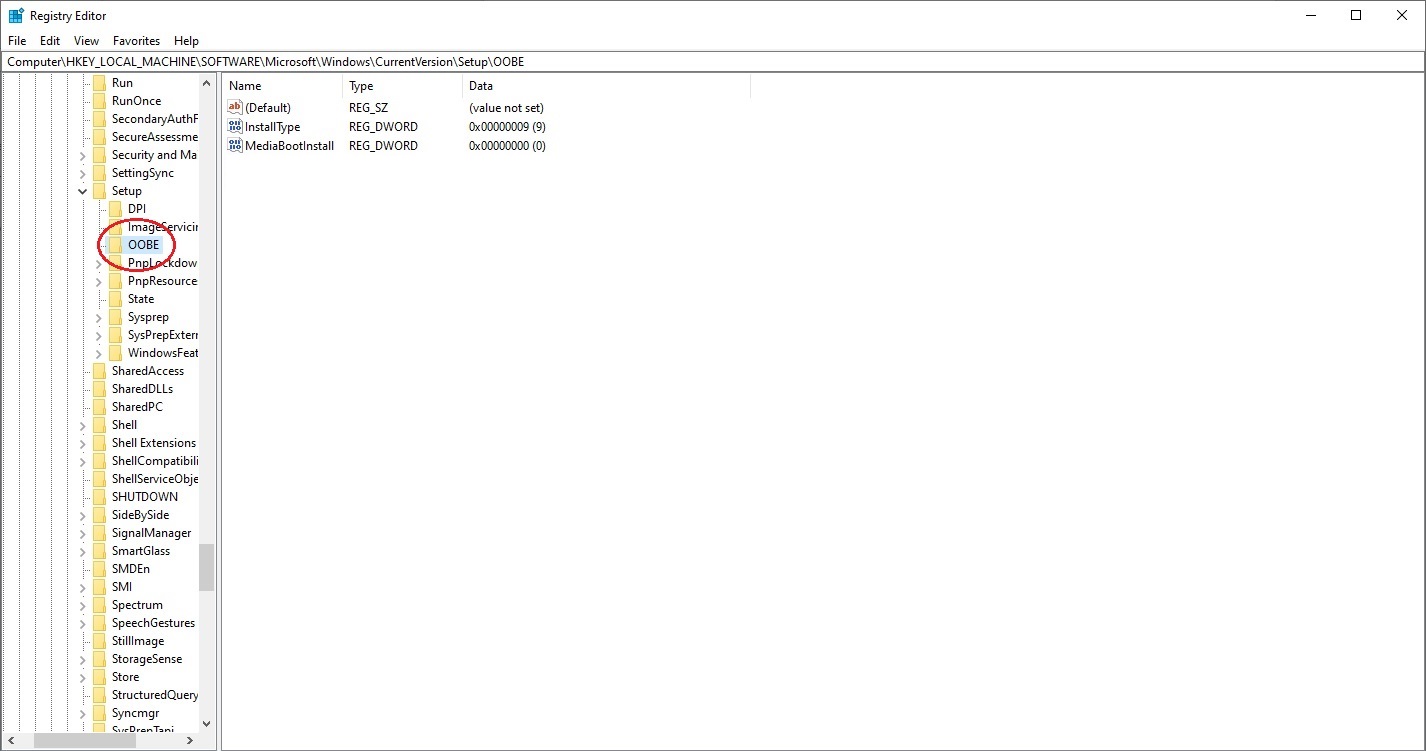Expand the Security and Maintenance key
This screenshot has height=751, width=1426.
(83, 155)
